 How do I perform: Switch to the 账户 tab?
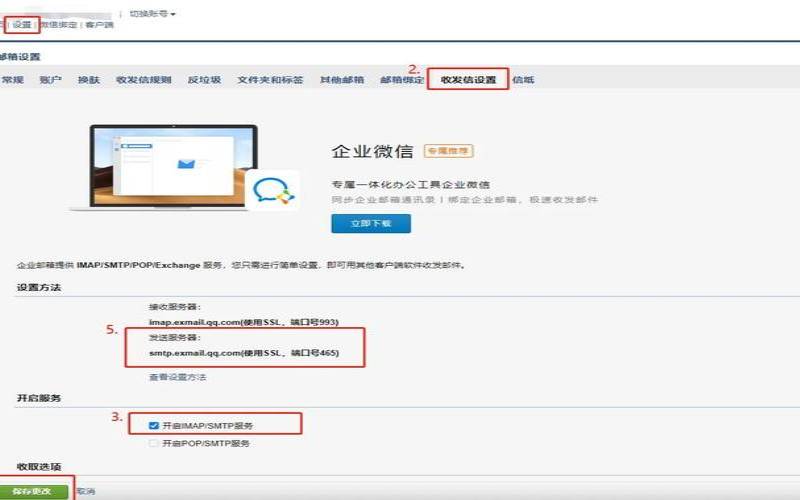click(x=51, y=80)
